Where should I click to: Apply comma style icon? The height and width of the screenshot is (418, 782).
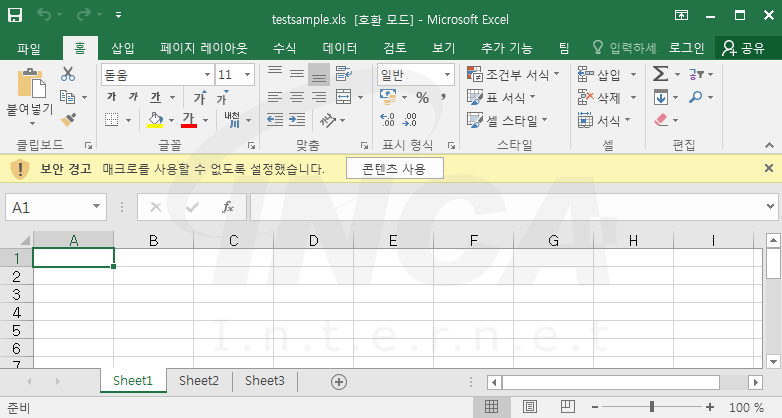tap(443, 97)
